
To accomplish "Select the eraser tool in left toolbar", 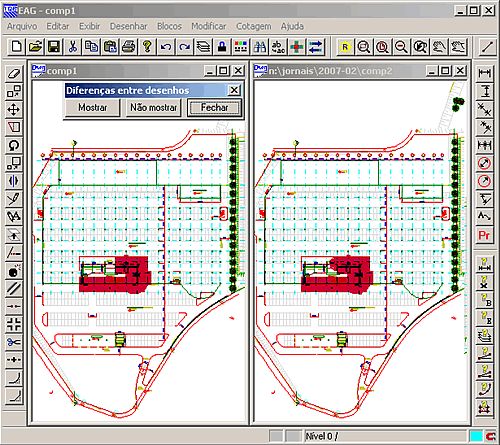I will click(x=14, y=73).
